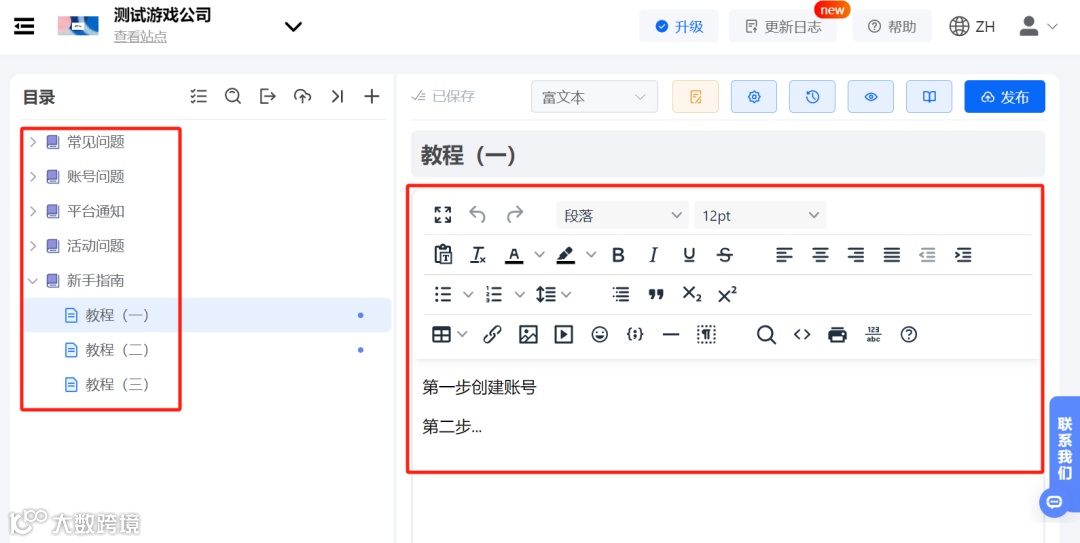Insert an image
The width and height of the screenshot is (1080, 543).
(528, 335)
